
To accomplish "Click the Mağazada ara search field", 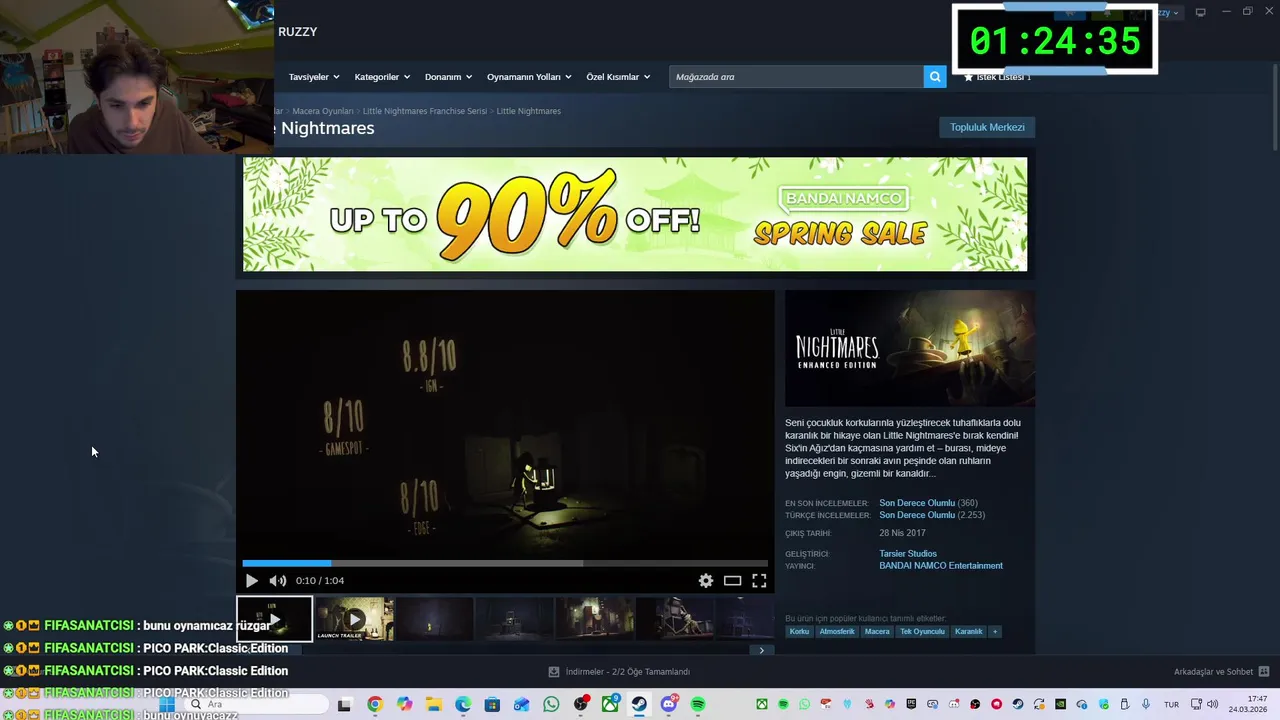I will [x=796, y=77].
